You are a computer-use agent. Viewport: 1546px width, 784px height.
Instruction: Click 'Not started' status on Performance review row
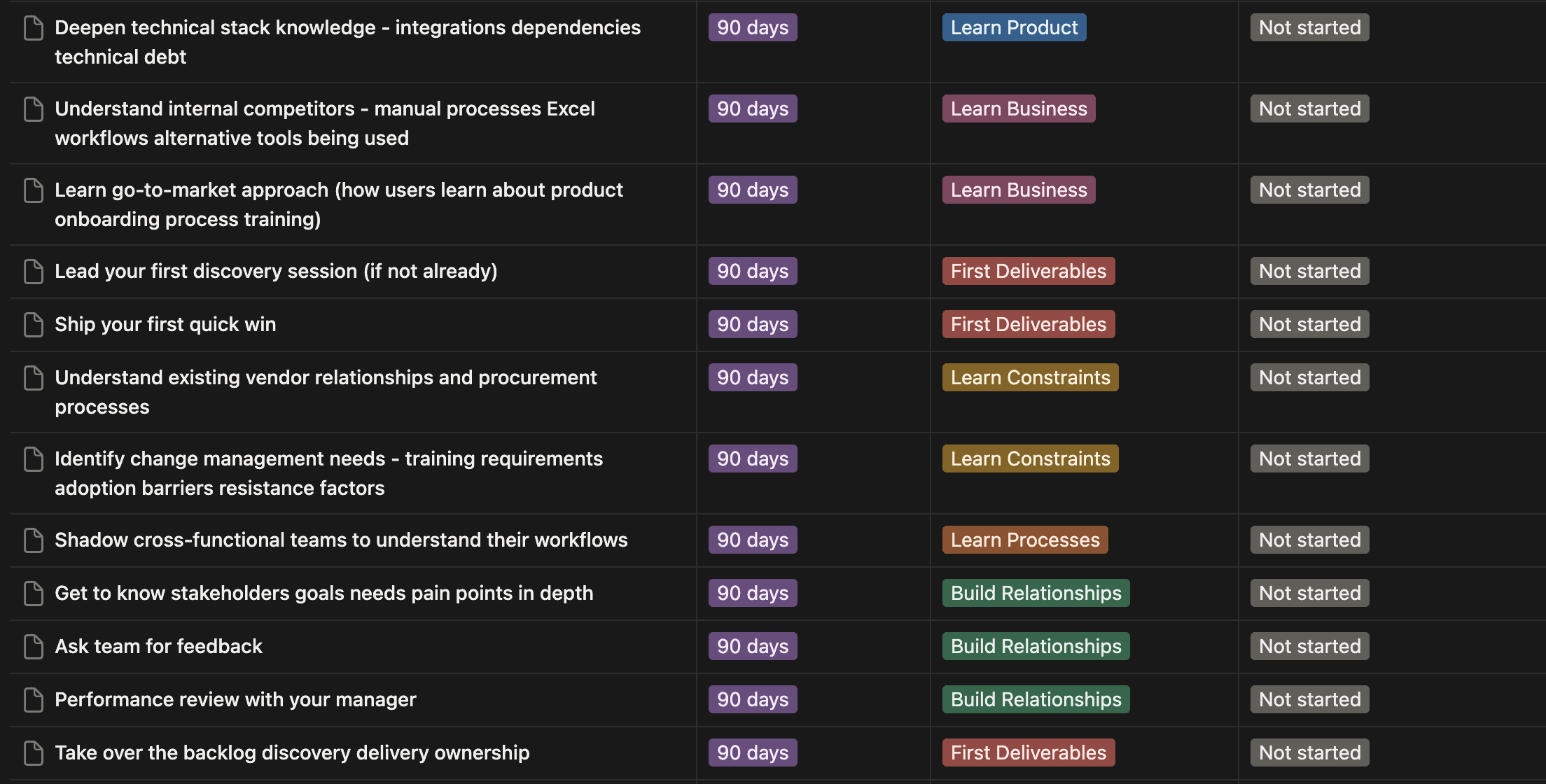1309,700
